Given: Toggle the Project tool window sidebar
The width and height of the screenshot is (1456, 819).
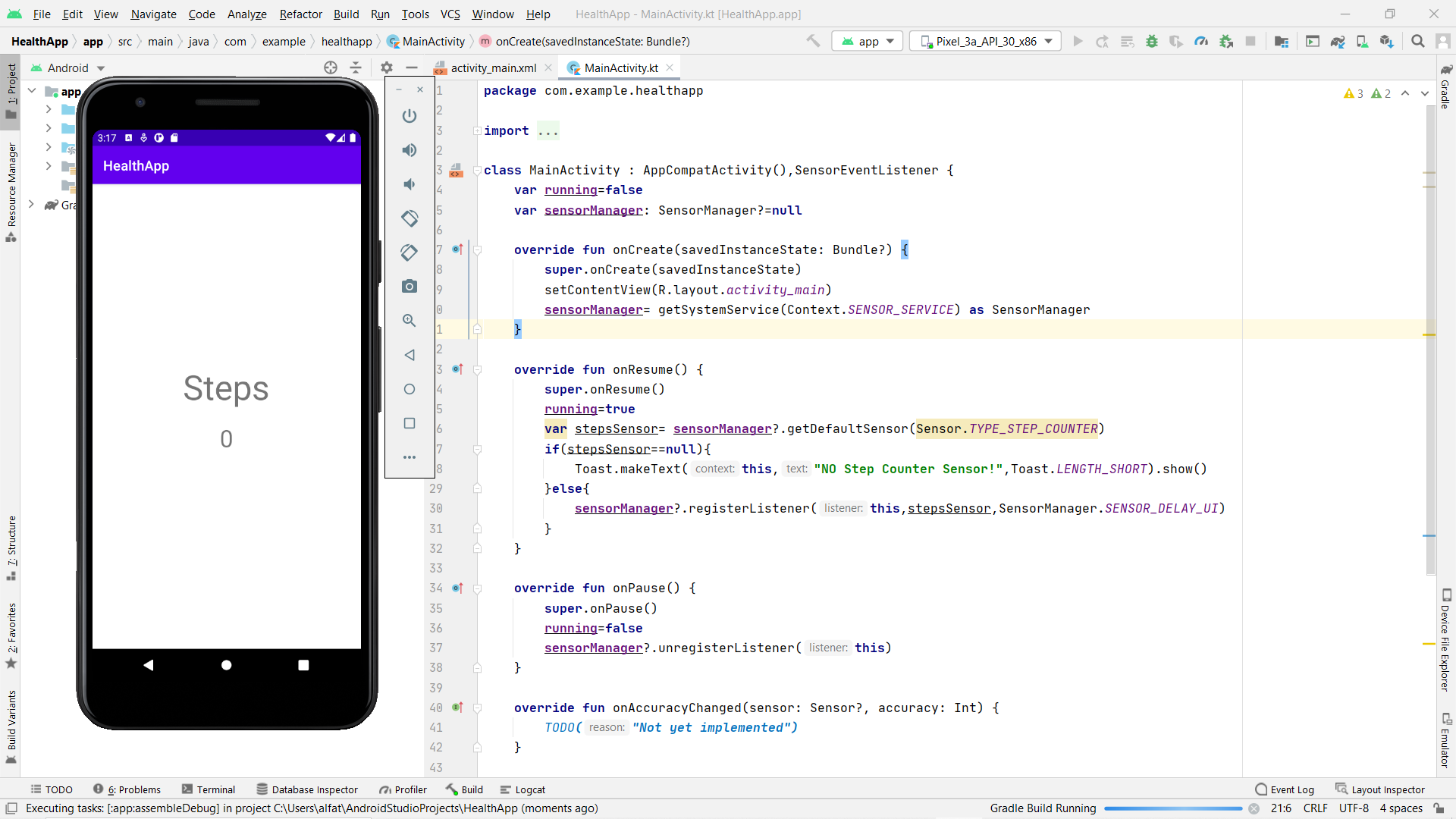Looking at the screenshot, I should 11,91.
